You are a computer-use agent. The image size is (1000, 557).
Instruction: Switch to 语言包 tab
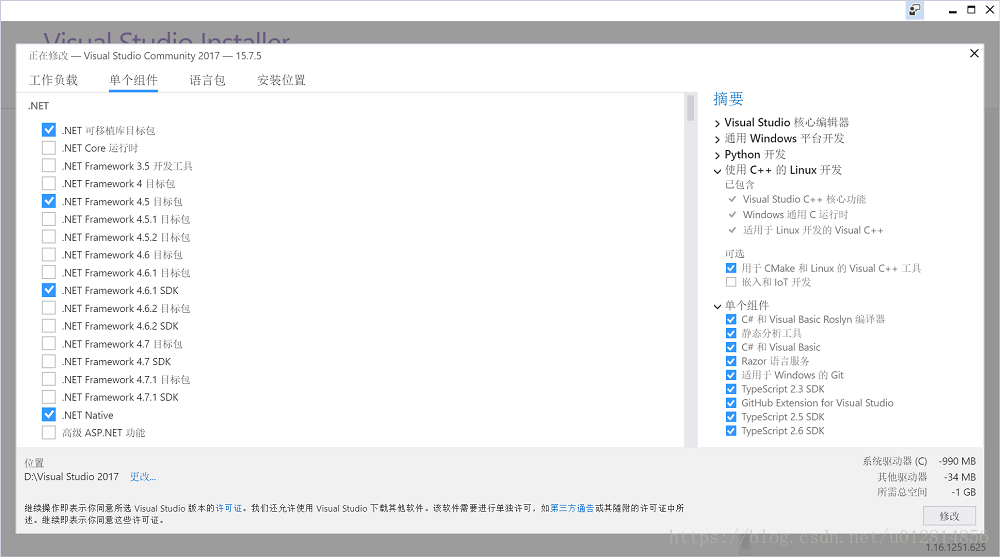(x=207, y=80)
